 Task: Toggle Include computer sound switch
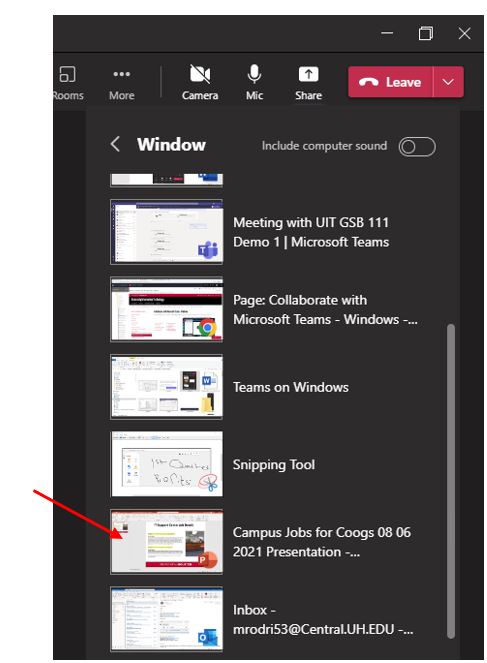click(x=417, y=147)
